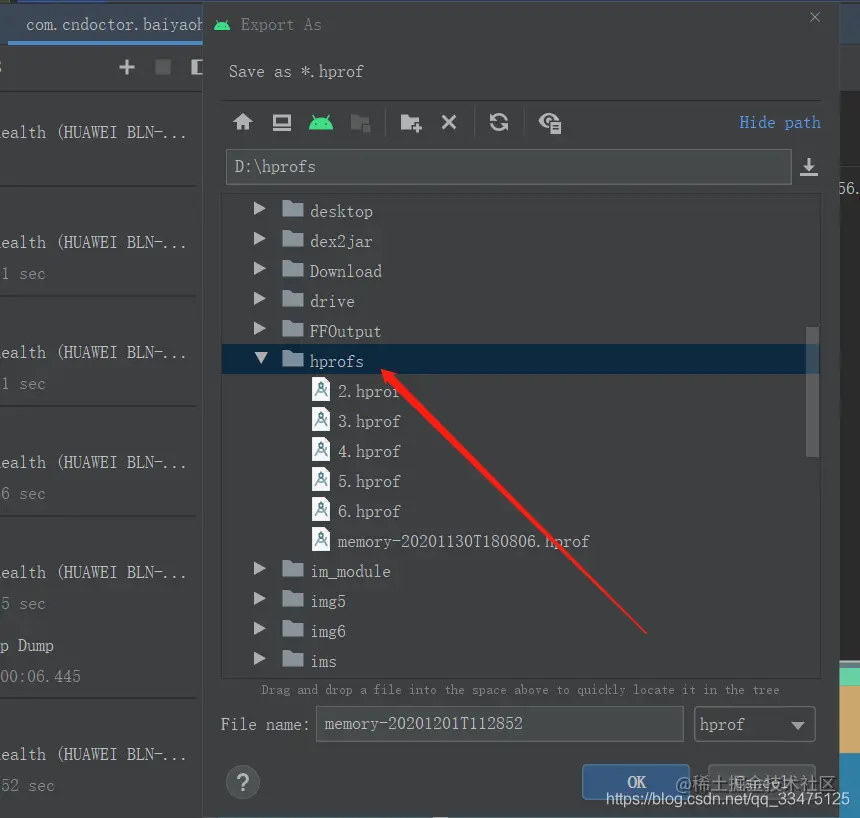Toggle show hidden files and directories icon

pyautogui.click(x=550, y=123)
